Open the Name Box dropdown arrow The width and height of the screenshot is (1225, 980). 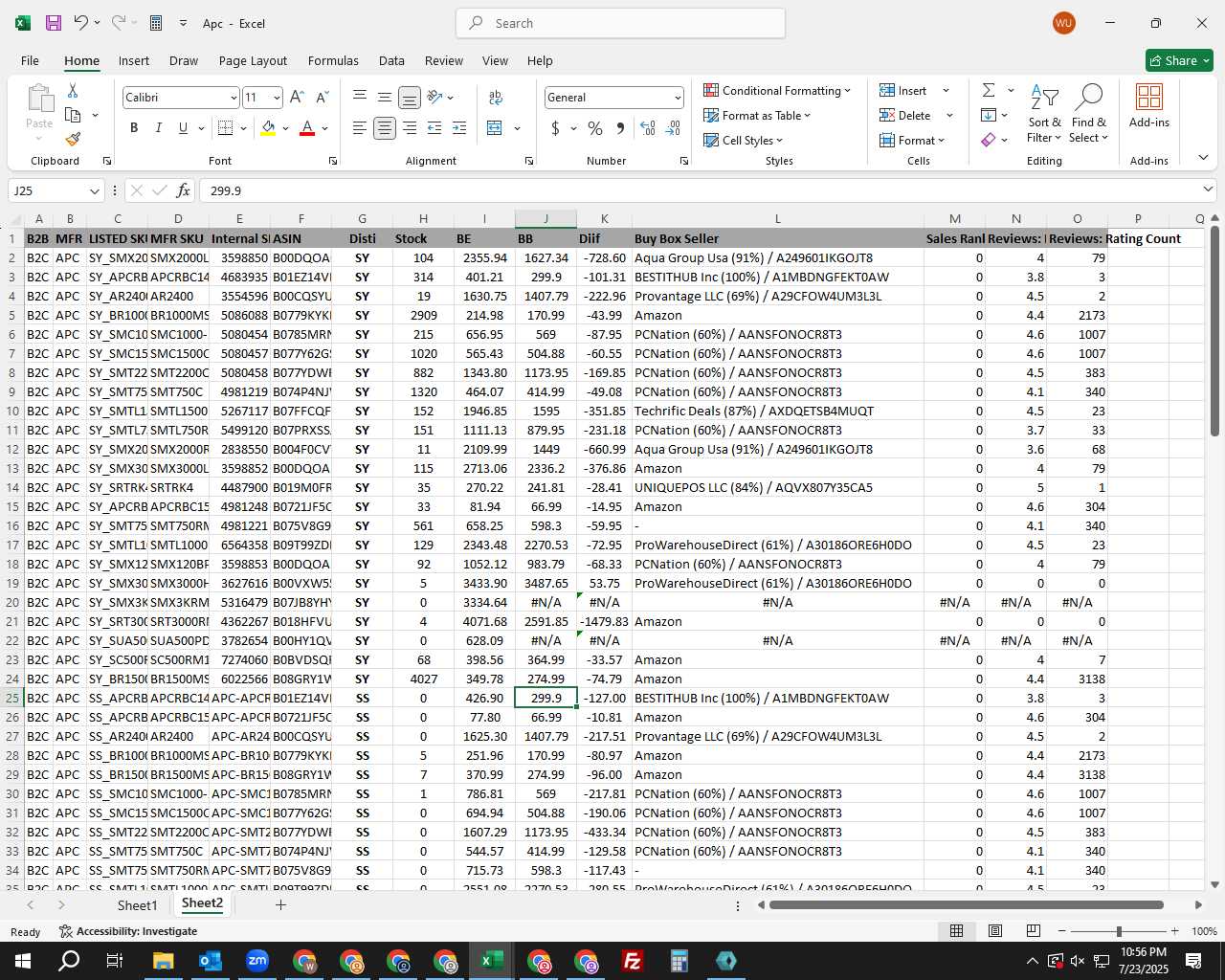(94, 190)
